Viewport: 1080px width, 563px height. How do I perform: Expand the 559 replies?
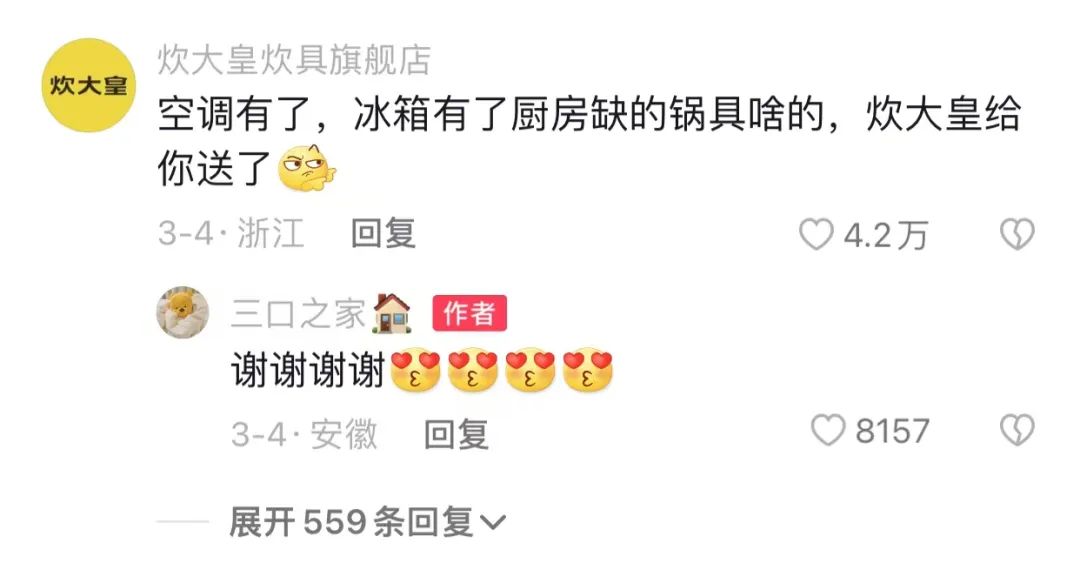(367, 522)
